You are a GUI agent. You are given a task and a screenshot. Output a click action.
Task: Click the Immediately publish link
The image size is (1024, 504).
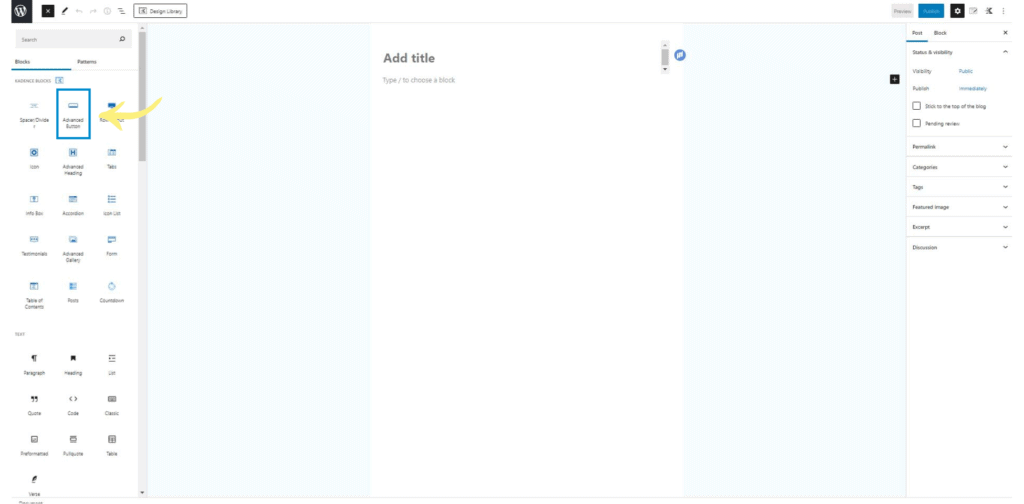pos(972,88)
